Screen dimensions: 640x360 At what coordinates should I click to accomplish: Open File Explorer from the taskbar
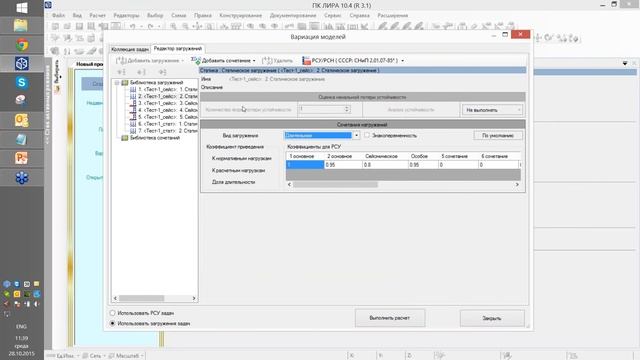pyautogui.click(x=21, y=25)
